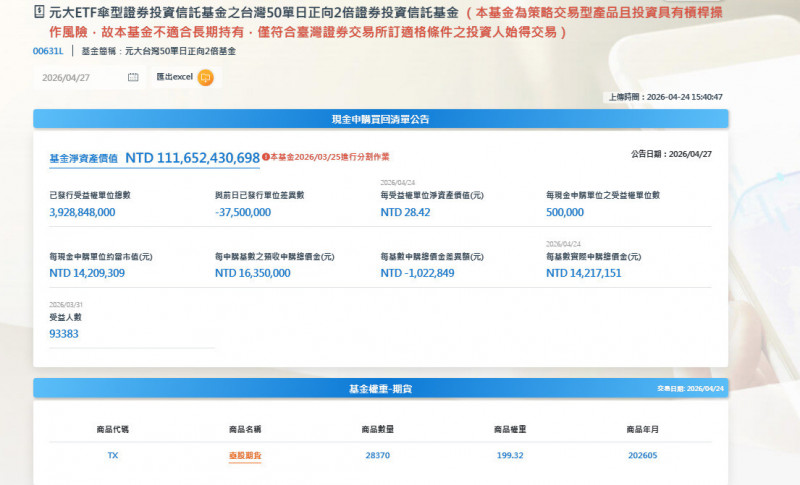Select the 現金申購買回清單公告 section header
Screen dimensions: 800x485
(x=380, y=119)
